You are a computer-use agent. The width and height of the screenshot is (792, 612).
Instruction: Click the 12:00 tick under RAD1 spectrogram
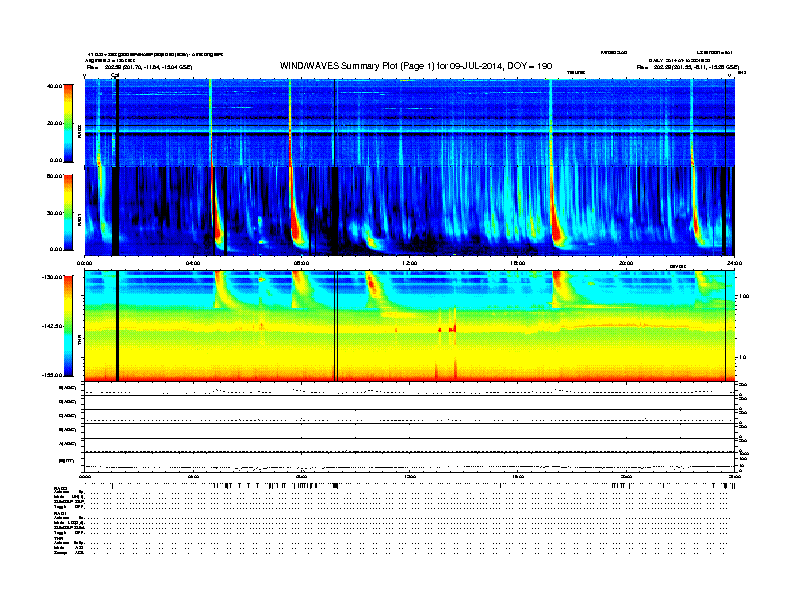(x=409, y=263)
